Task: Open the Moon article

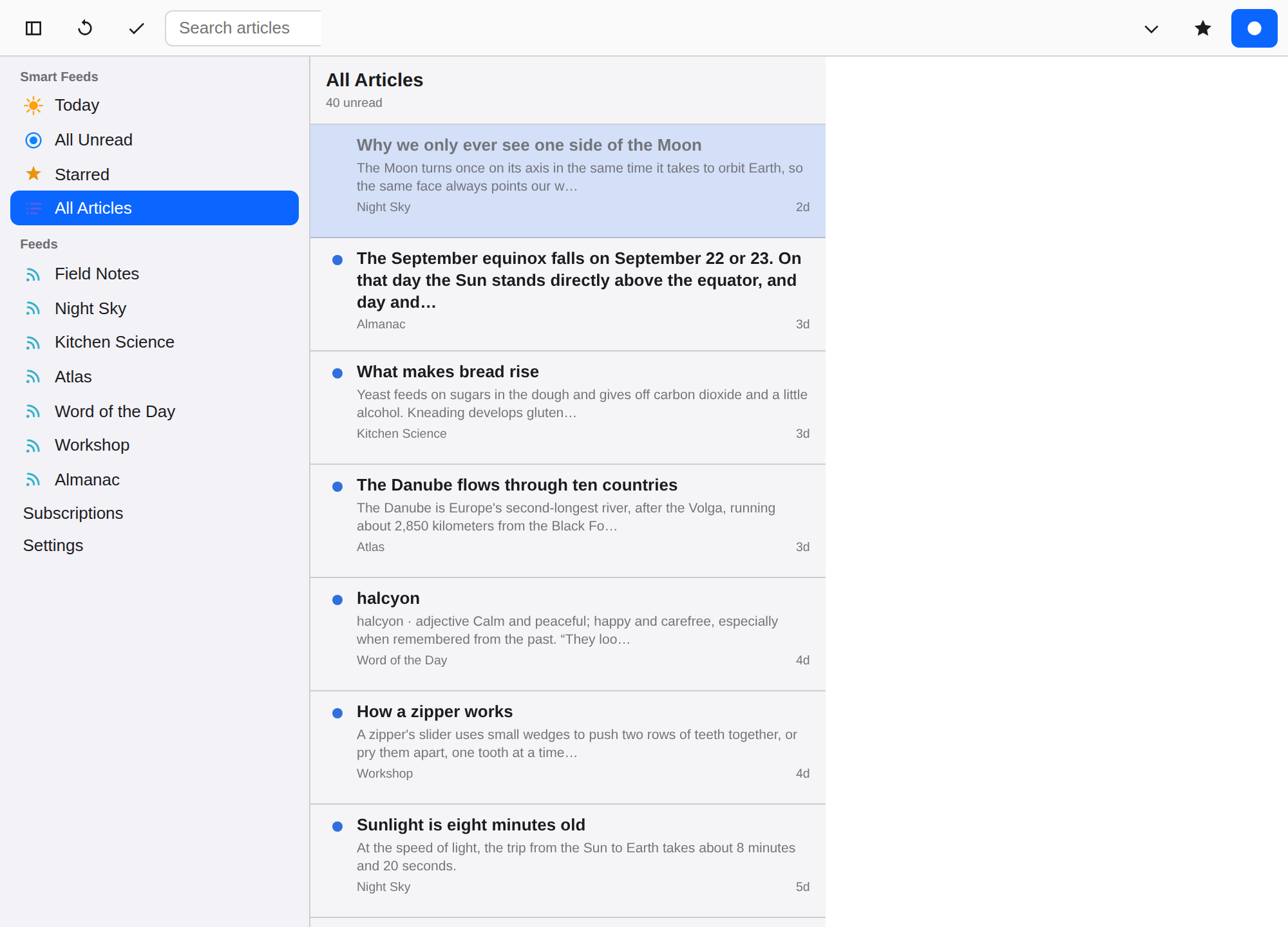Action: pos(568,181)
